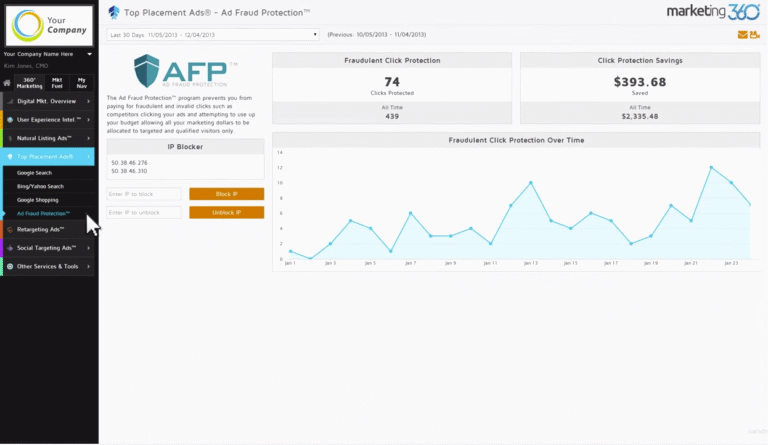This screenshot has height=445, width=768.
Task: Click Retargeting Ads icon
Action: pyautogui.click(x=10, y=230)
